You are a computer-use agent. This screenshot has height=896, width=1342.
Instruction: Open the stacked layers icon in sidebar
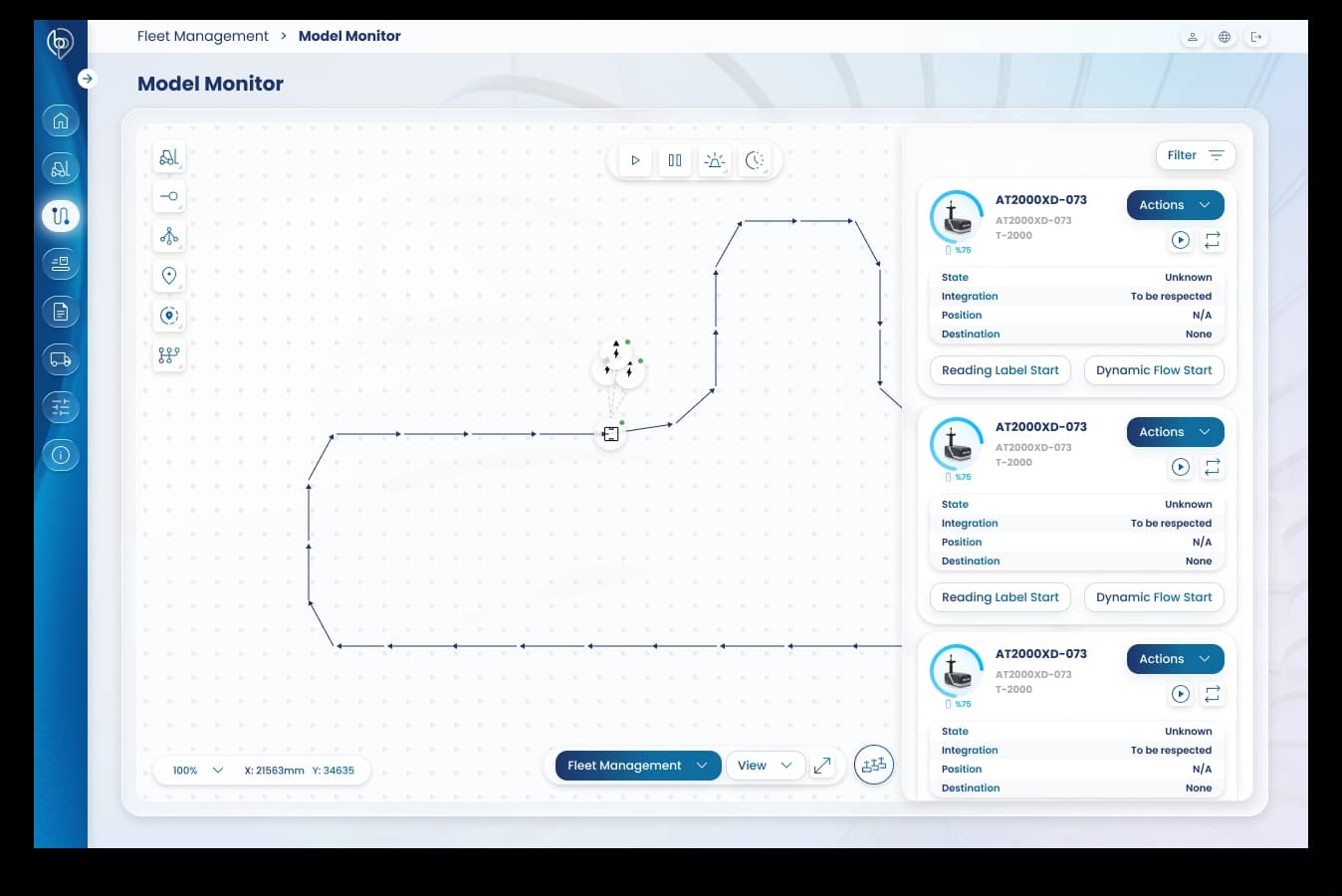[x=61, y=264]
